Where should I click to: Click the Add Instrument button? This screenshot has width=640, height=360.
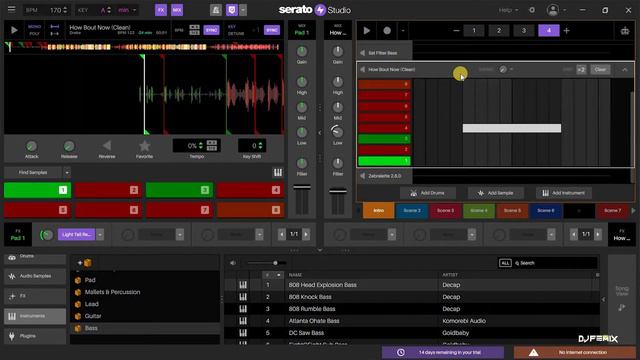pyautogui.click(x=563, y=193)
